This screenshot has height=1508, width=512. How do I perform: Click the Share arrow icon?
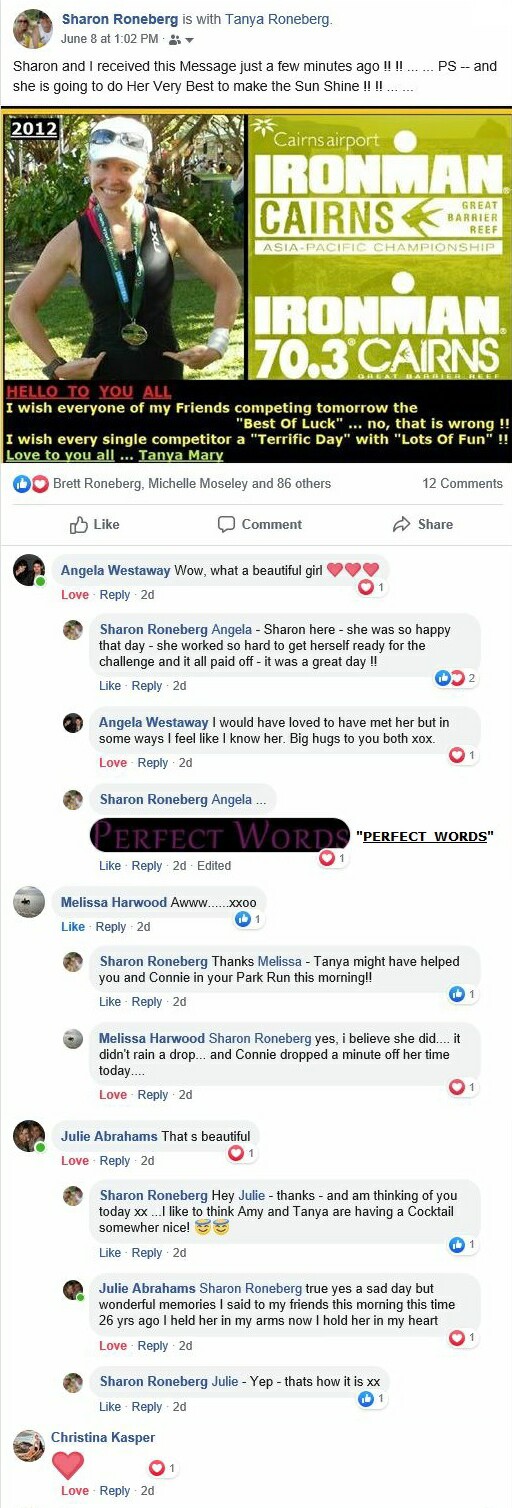(x=401, y=524)
